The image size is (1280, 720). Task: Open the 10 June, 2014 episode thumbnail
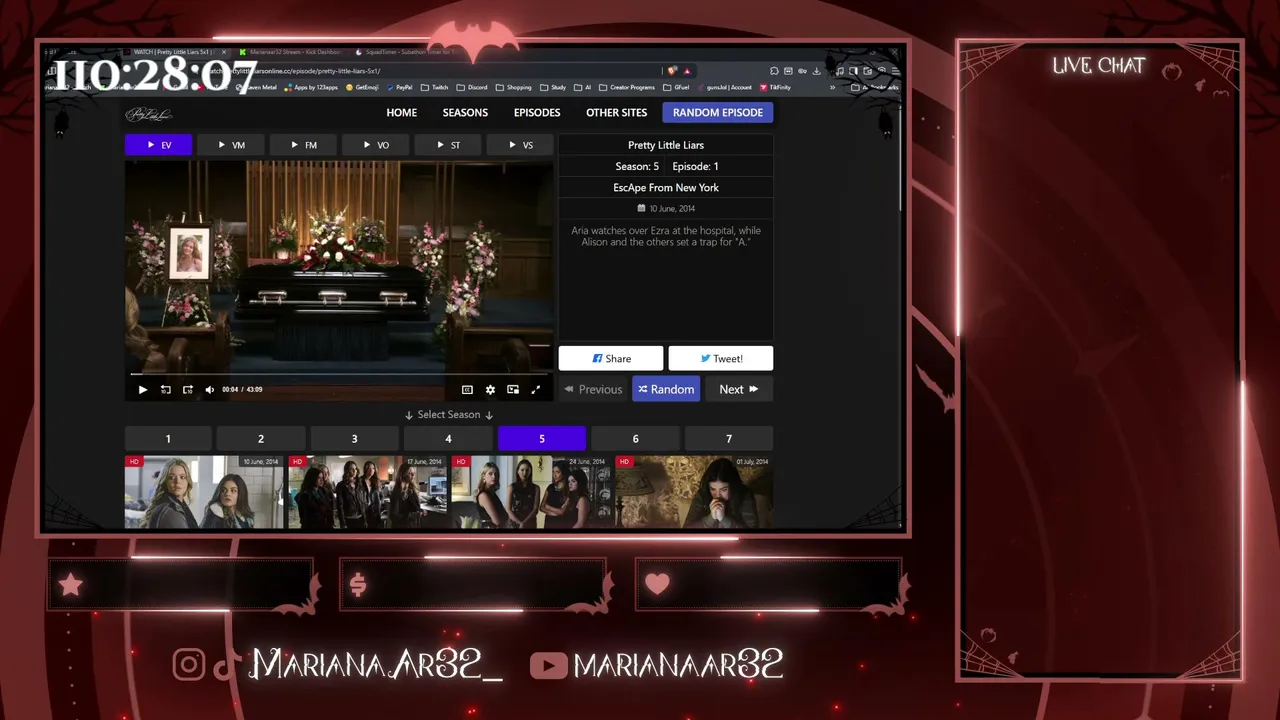tap(204, 492)
